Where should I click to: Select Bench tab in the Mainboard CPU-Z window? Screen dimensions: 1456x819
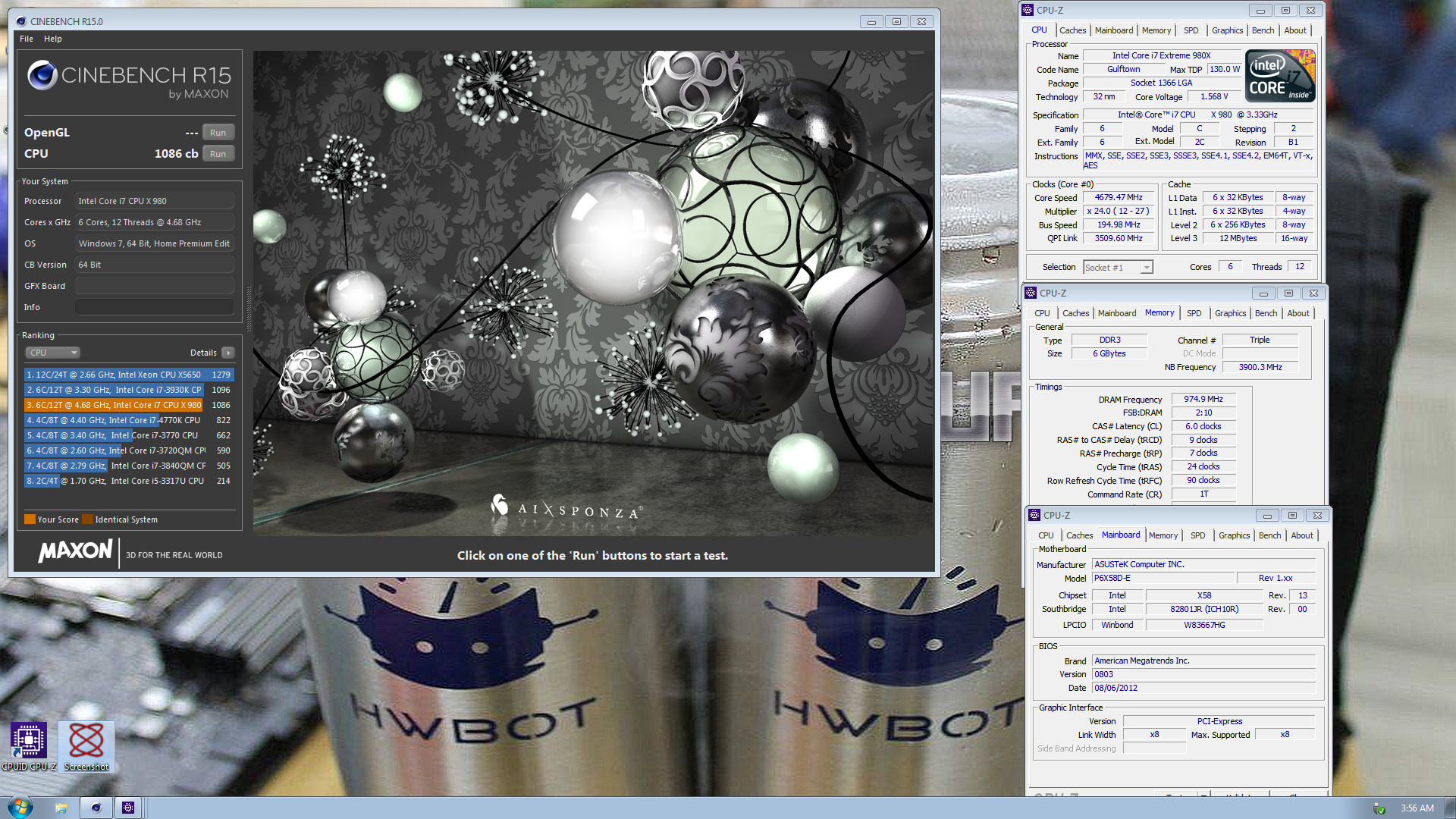point(1269,535)
